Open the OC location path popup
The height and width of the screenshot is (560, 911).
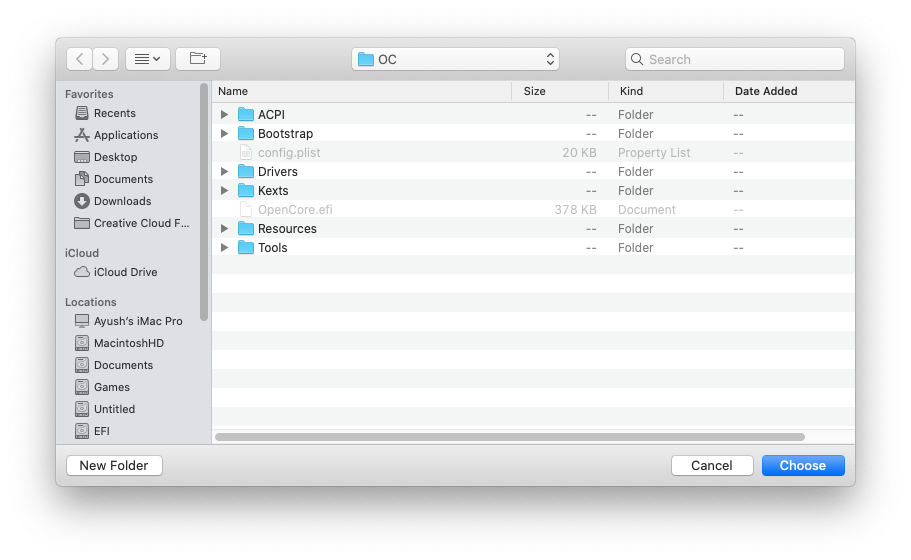(455, 59)
